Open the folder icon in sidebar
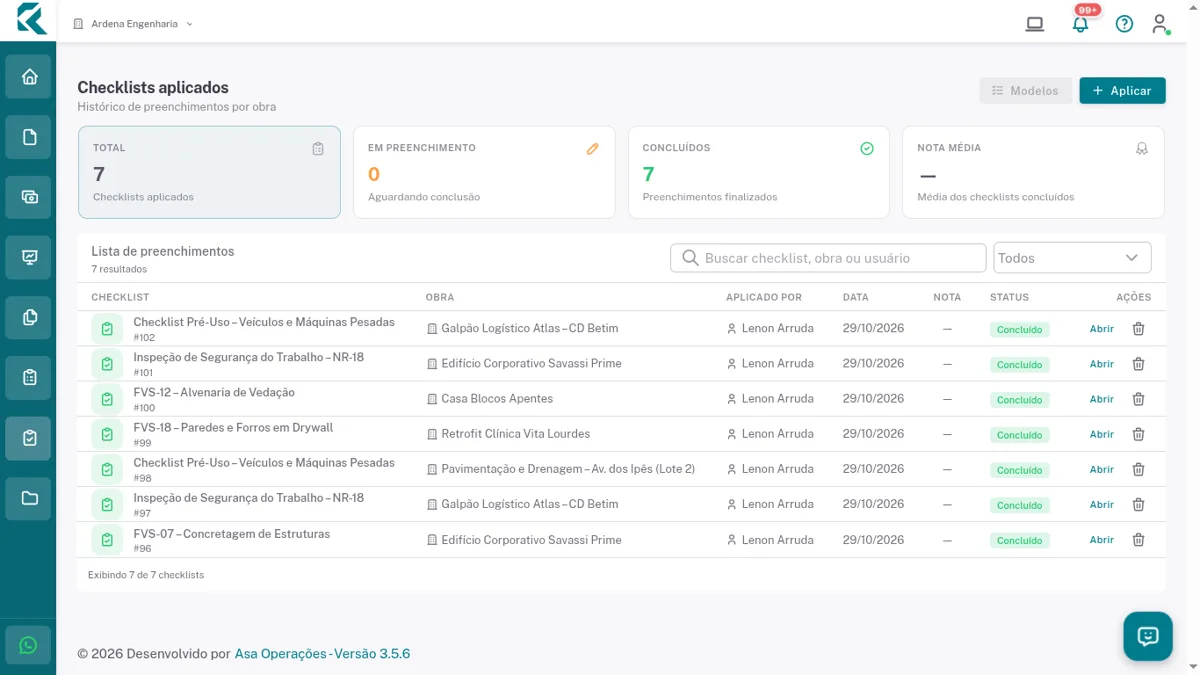 point(29,498)
